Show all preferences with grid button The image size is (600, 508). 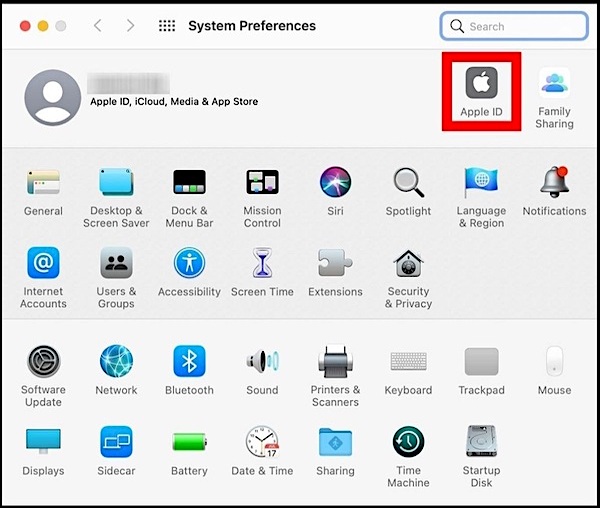coord(167,26)
